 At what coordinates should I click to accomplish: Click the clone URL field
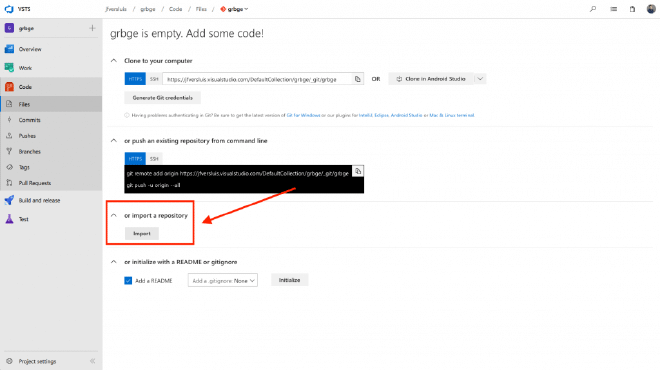click(x=257, y=79)
